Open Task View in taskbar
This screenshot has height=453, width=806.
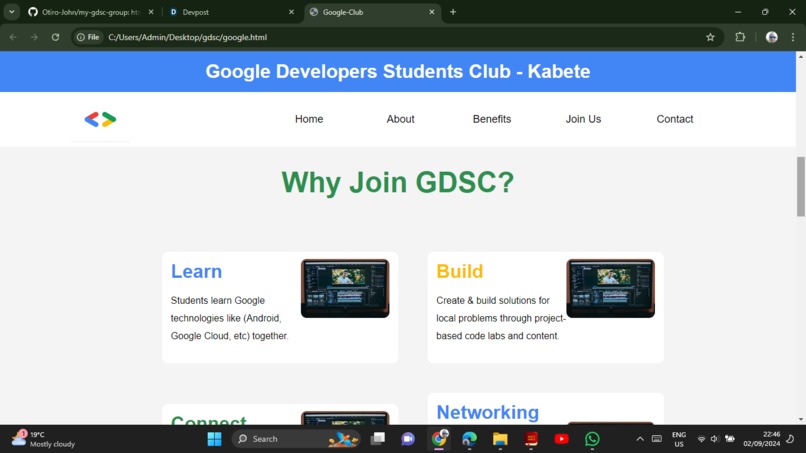click(x=378, y=439)
